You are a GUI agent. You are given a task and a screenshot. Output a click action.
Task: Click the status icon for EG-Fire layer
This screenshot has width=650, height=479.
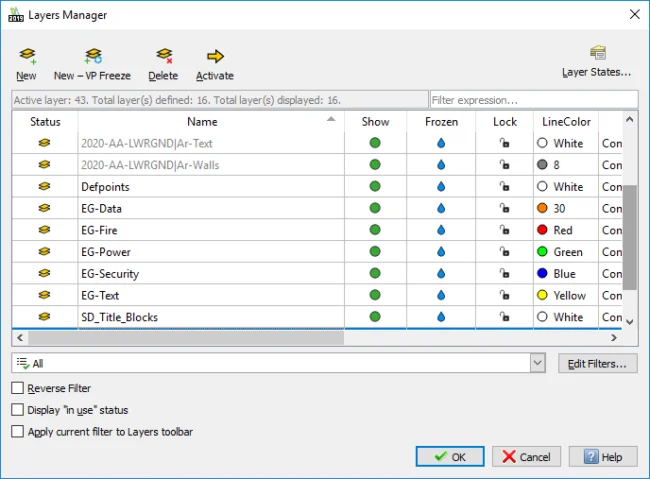45,230
